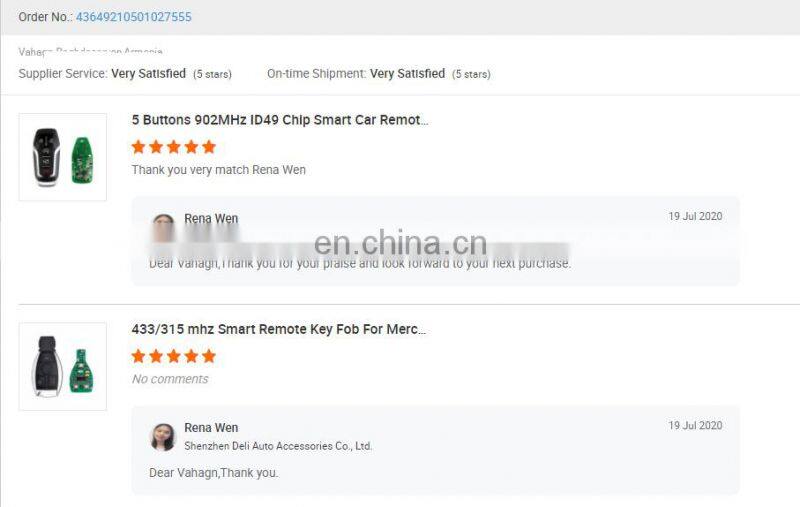Click first star of the 902MHz review
This screenshot has height=507, width=800.
(138, 147)
